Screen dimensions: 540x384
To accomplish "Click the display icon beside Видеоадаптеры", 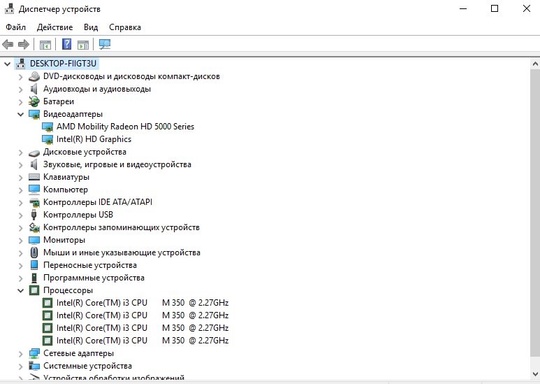I will point(34,114).
